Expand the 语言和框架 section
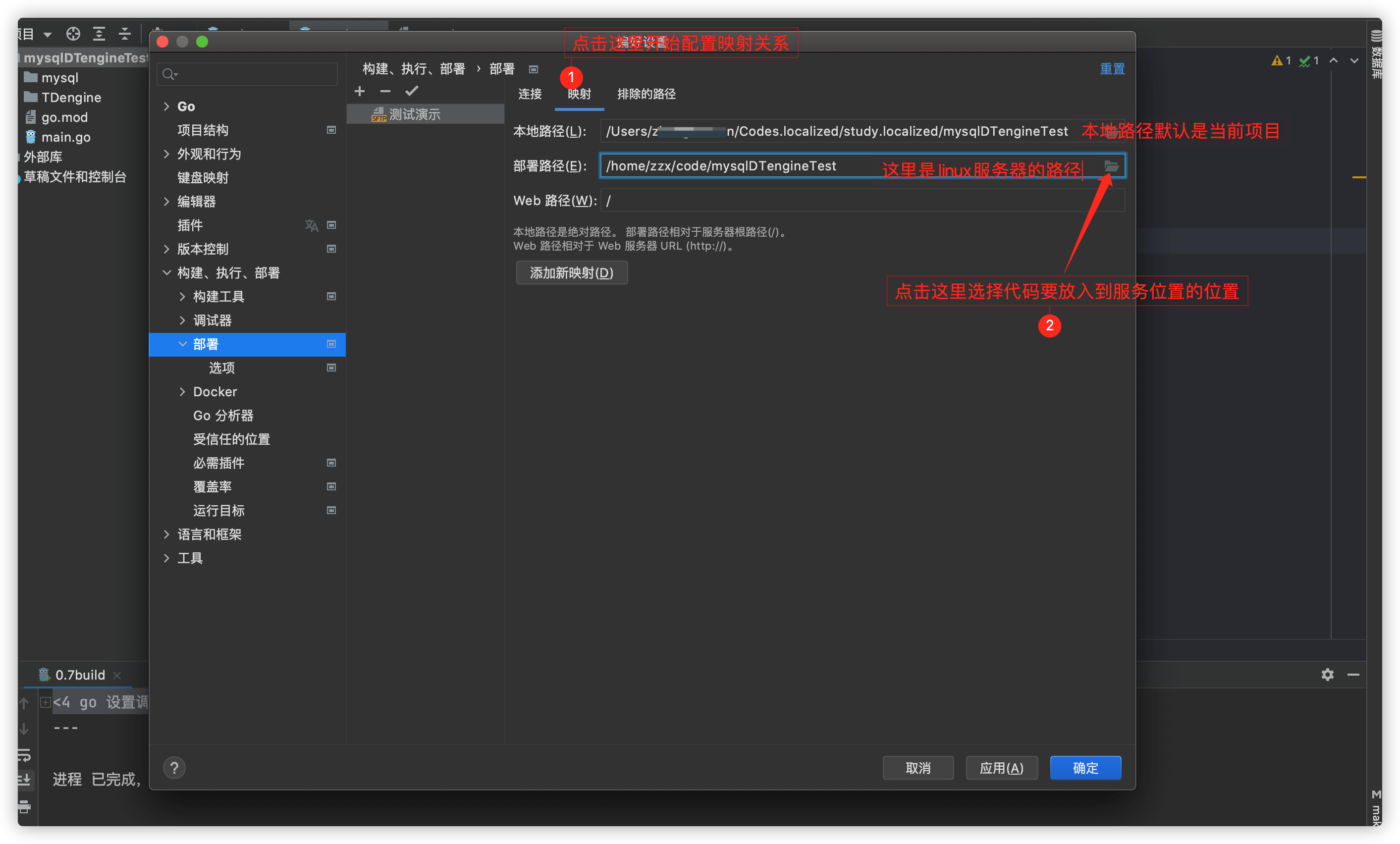The image size is (1400, 844). coord(166,534)
